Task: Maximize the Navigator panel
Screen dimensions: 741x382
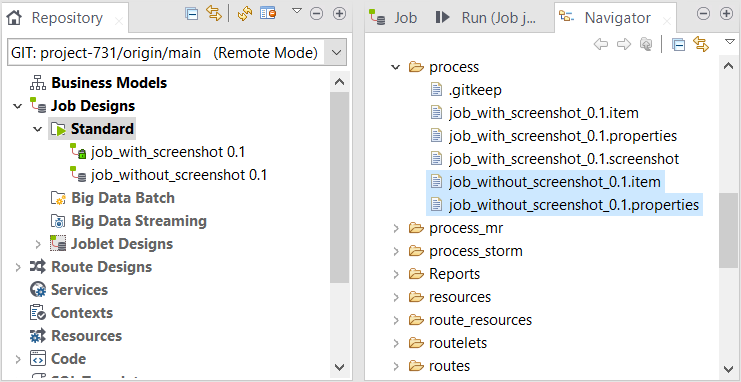Action: click(726, 14)
